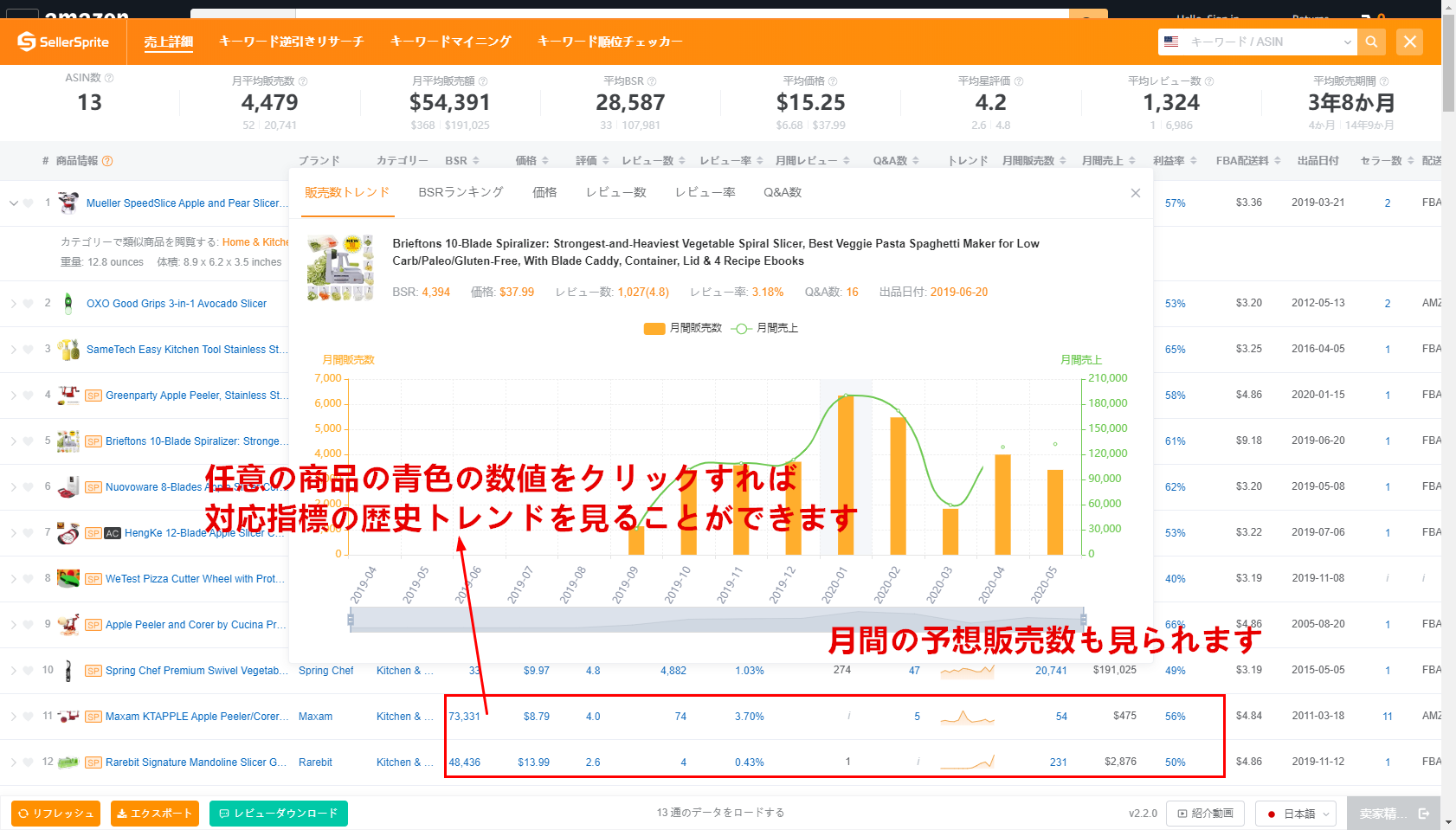Click the help icon next to ASIN数
This screenshot has width=1456, height=830.
click(x=109, y=78)
